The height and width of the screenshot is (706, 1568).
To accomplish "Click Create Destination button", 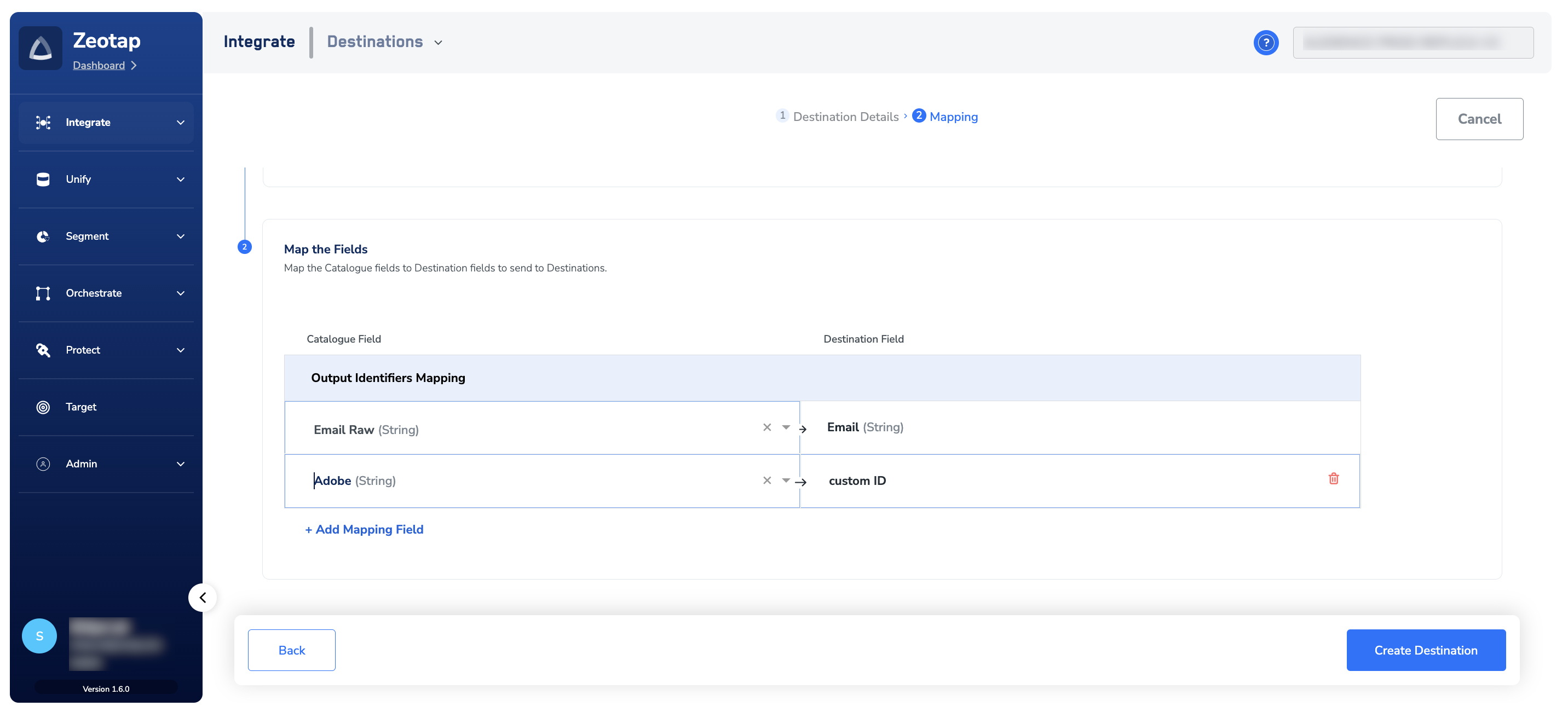I will coord(1425,650).
